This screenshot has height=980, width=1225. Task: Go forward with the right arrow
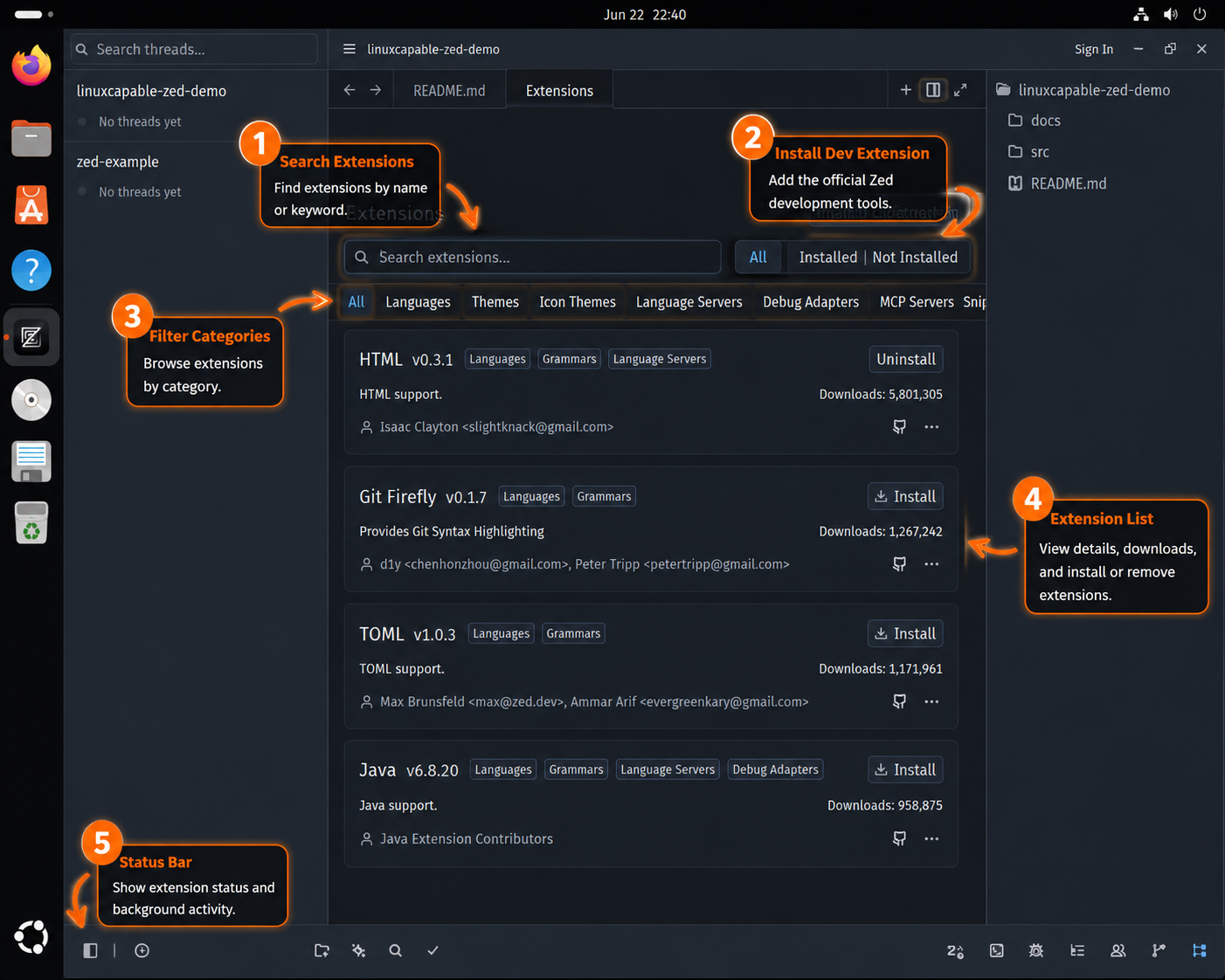[x=376, y=90]
